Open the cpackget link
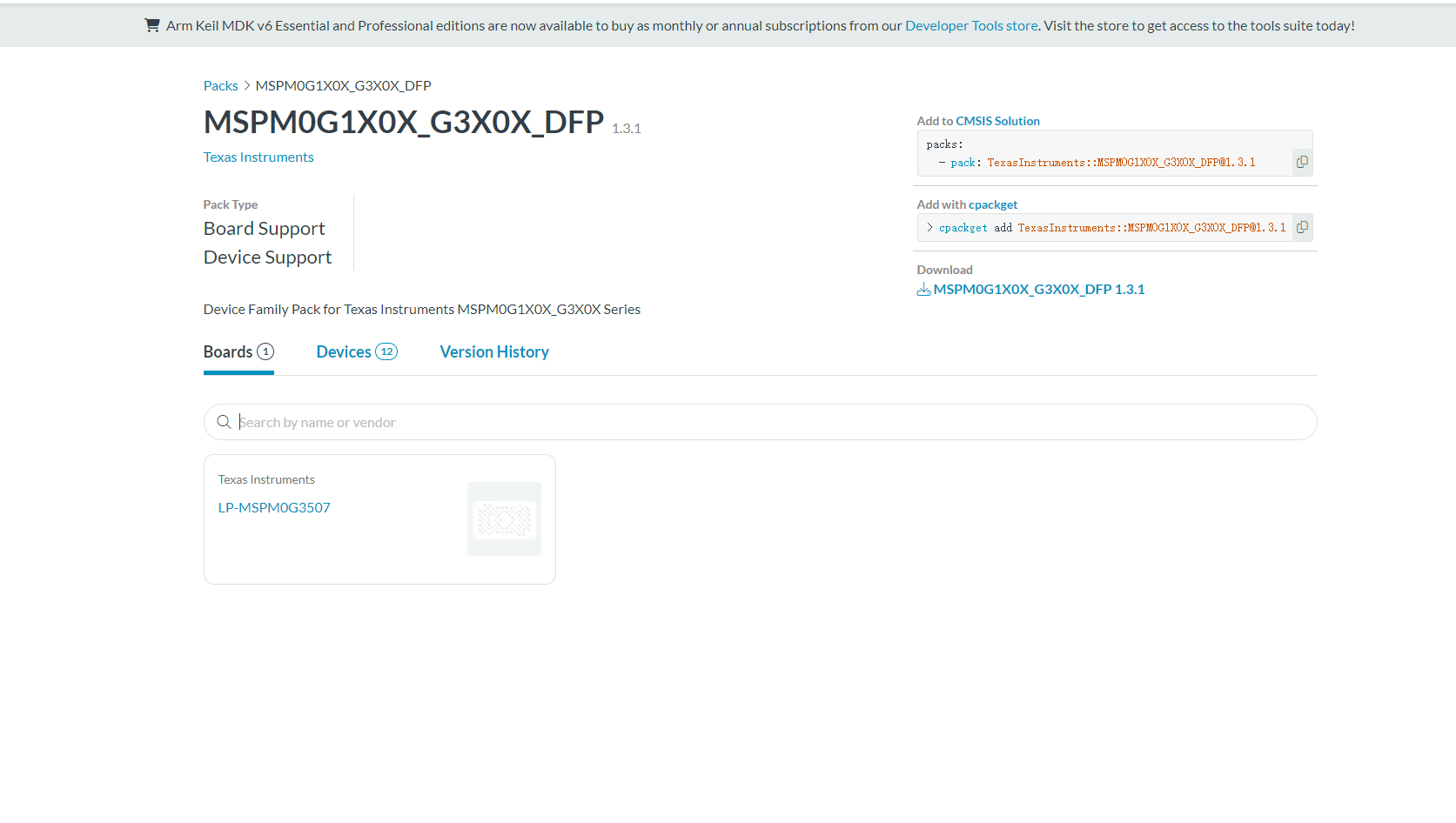The image size is (1456, 823). (x=993, y=204)
